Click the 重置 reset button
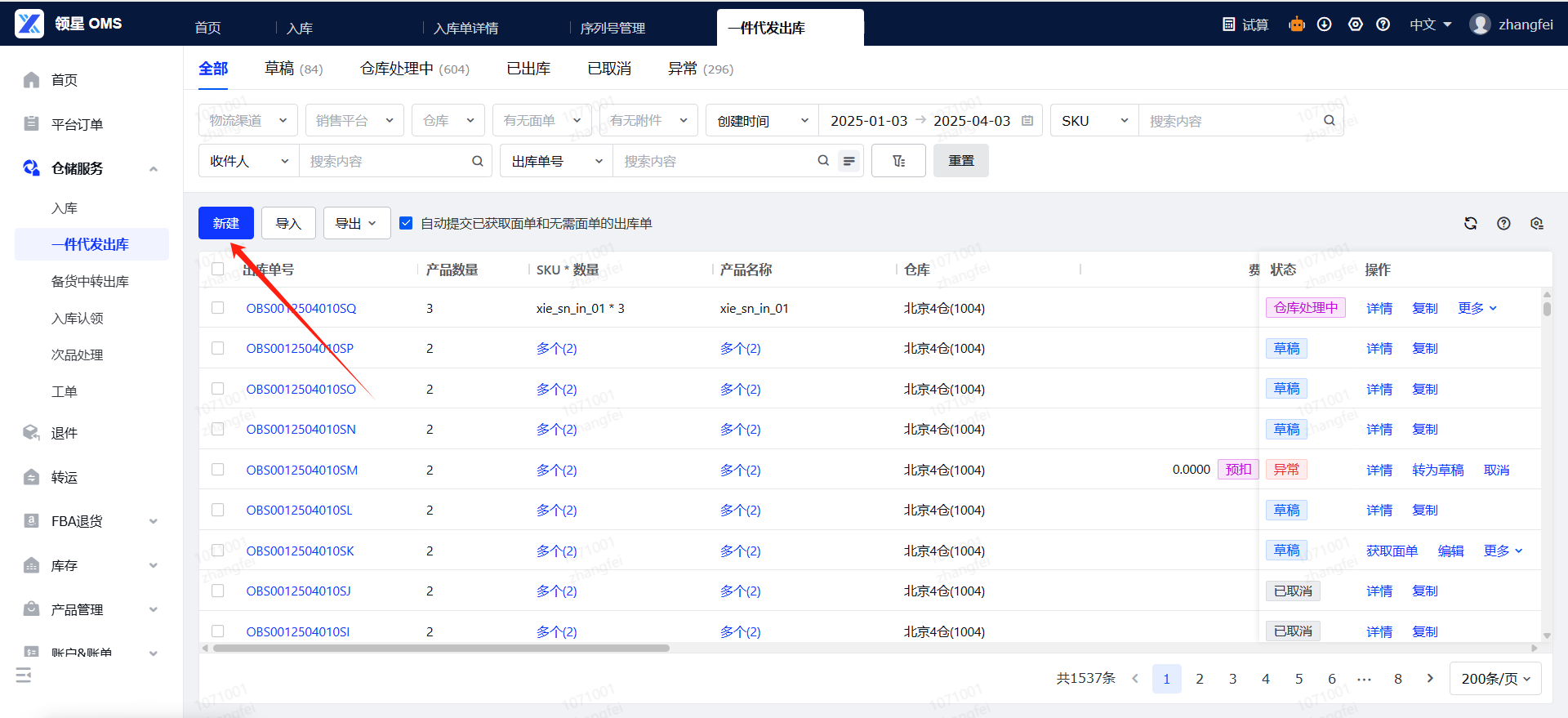This screenshot has width=1568, height=718. pyautogui.click(x=961, y=161)
